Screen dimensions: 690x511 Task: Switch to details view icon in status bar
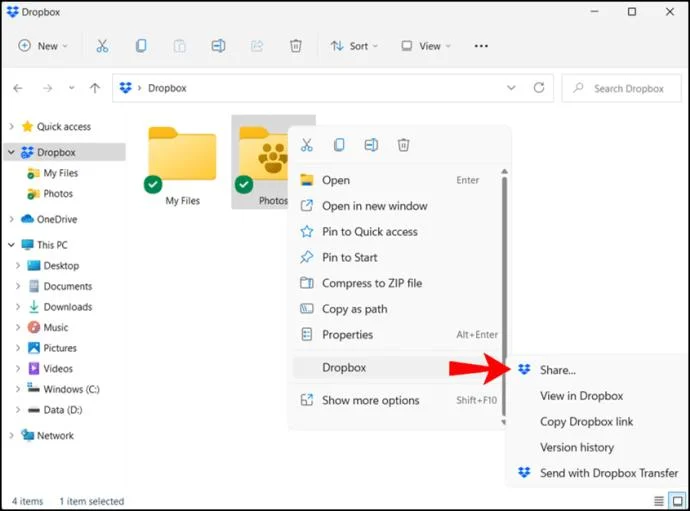tap(659, 501)
